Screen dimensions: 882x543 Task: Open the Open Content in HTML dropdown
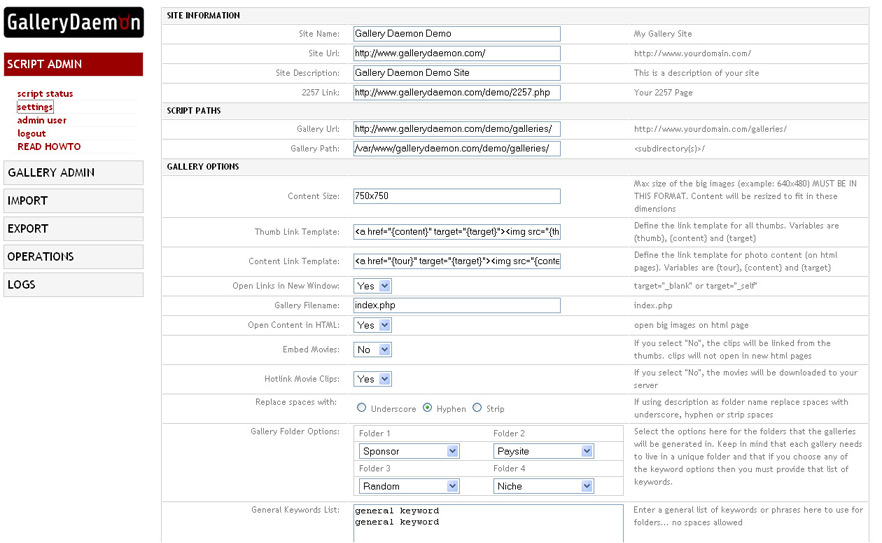(x=372, y=325)
